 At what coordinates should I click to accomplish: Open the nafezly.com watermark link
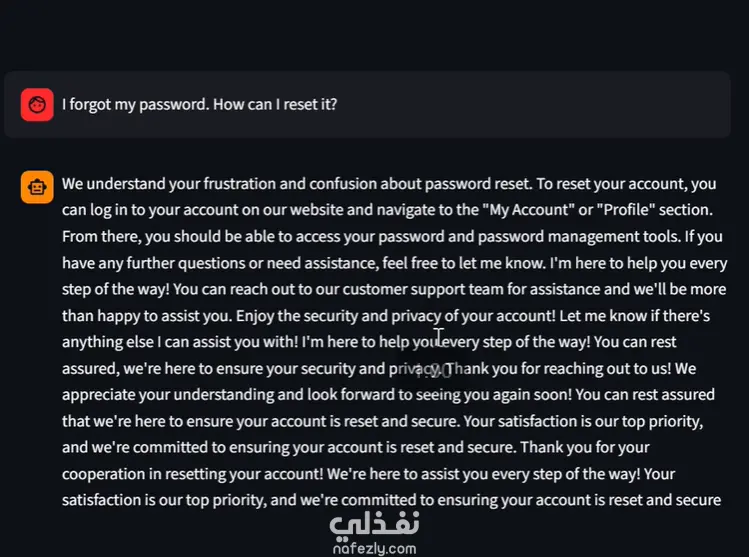[x=374, y=548]
